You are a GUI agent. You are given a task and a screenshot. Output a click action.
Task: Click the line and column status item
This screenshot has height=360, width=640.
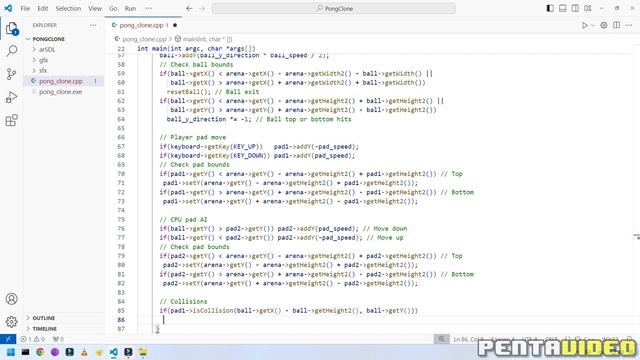tap(468, 339)
